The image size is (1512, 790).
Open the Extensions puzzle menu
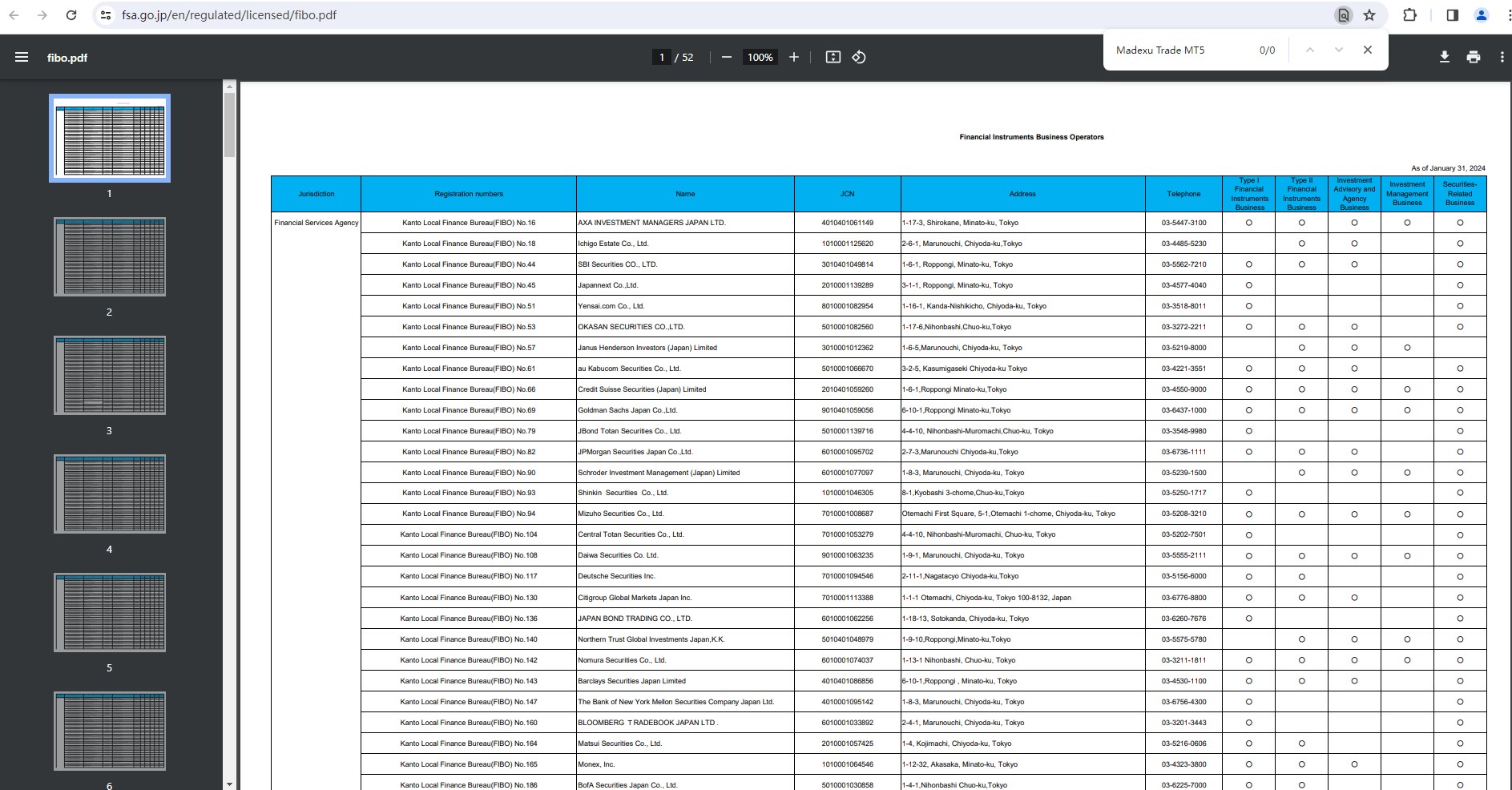tap(1409, 15)
